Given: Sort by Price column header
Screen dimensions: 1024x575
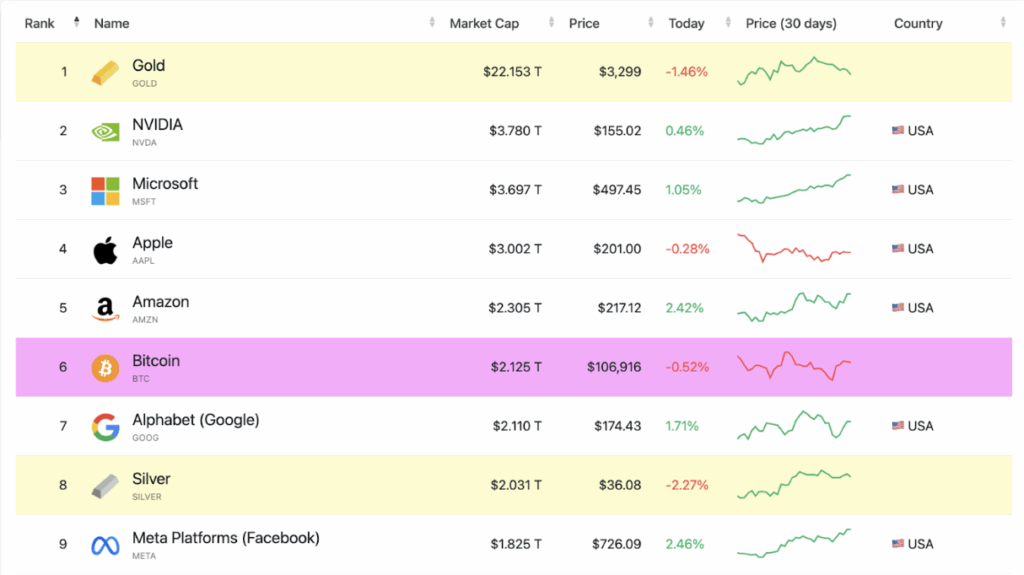Looking at the screenshot, I should [584, 23].
